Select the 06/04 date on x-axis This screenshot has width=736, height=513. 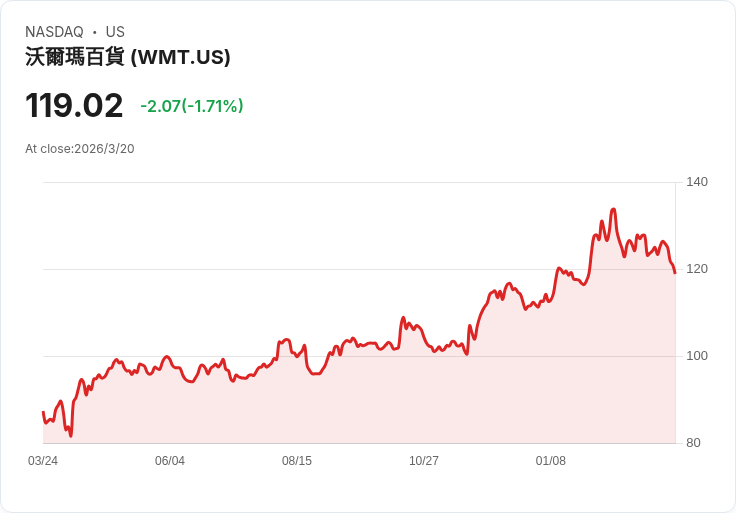[x=170, y=461]
